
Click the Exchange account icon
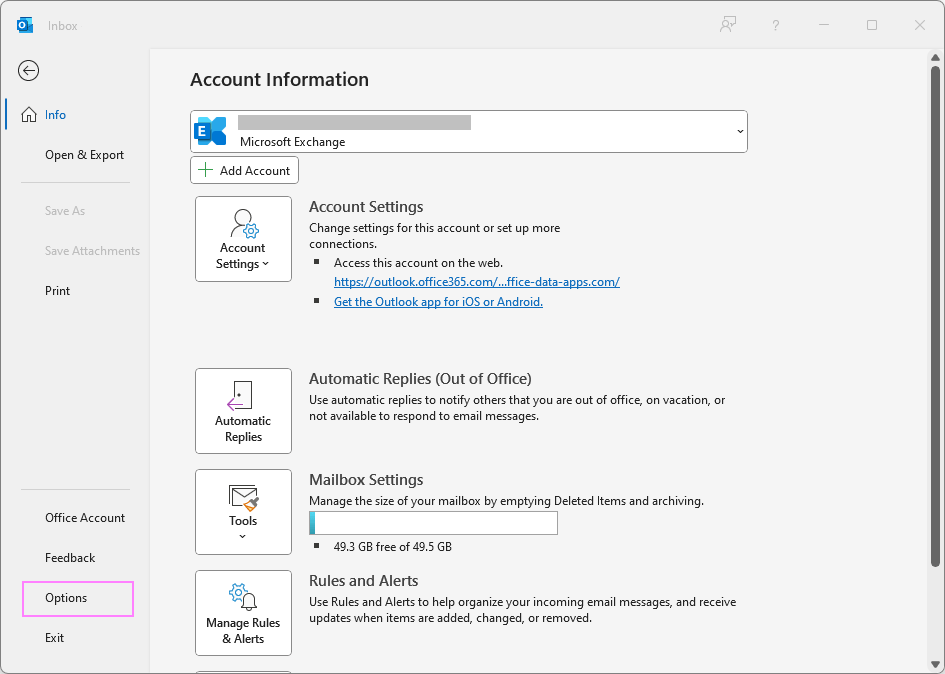click(211, 131)
